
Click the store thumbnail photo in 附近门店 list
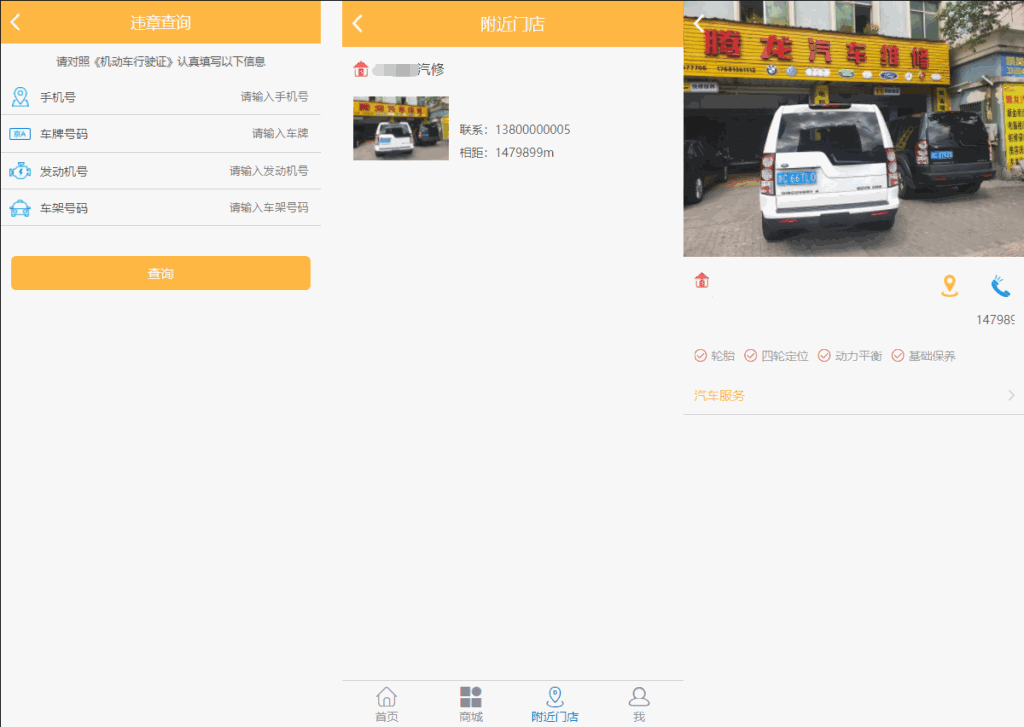(x=400, y=128)
